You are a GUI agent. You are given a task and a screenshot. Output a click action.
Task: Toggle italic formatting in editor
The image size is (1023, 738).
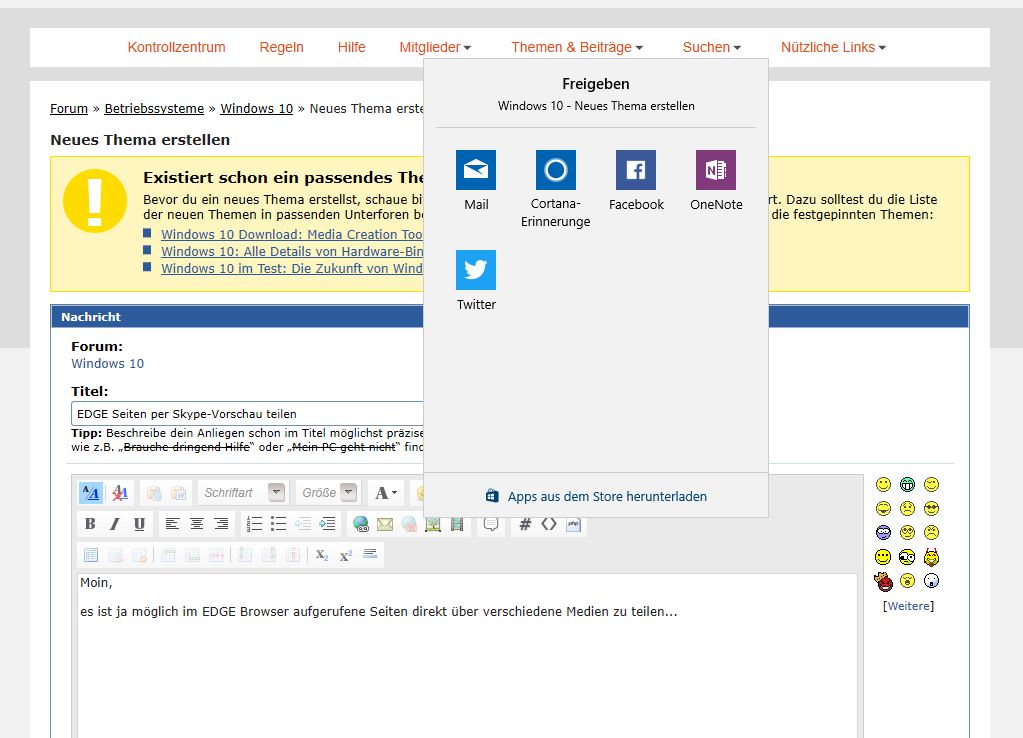point(114,523)
